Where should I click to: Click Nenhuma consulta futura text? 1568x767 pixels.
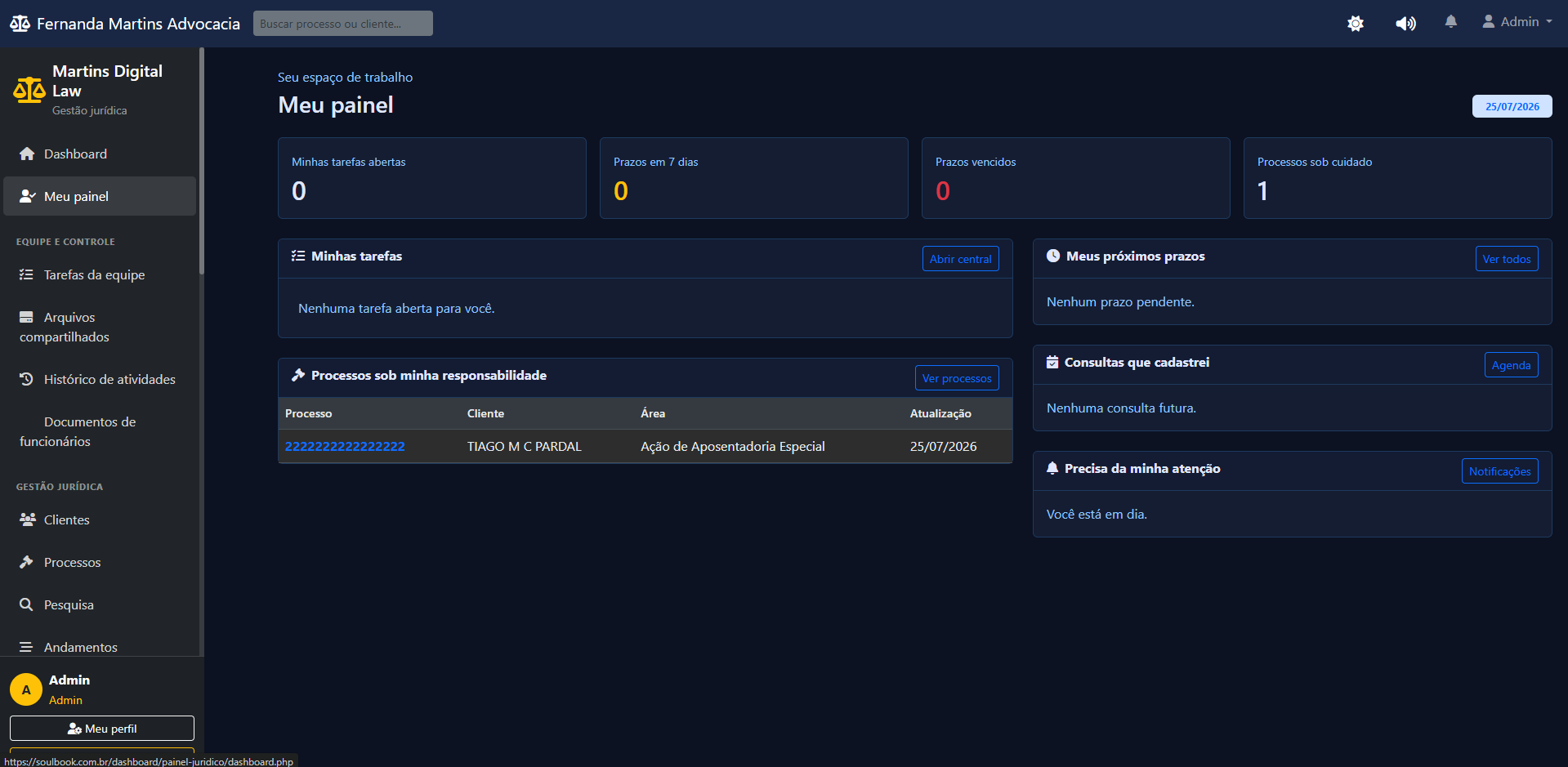pyautogui.click(x=1121, y=408)
